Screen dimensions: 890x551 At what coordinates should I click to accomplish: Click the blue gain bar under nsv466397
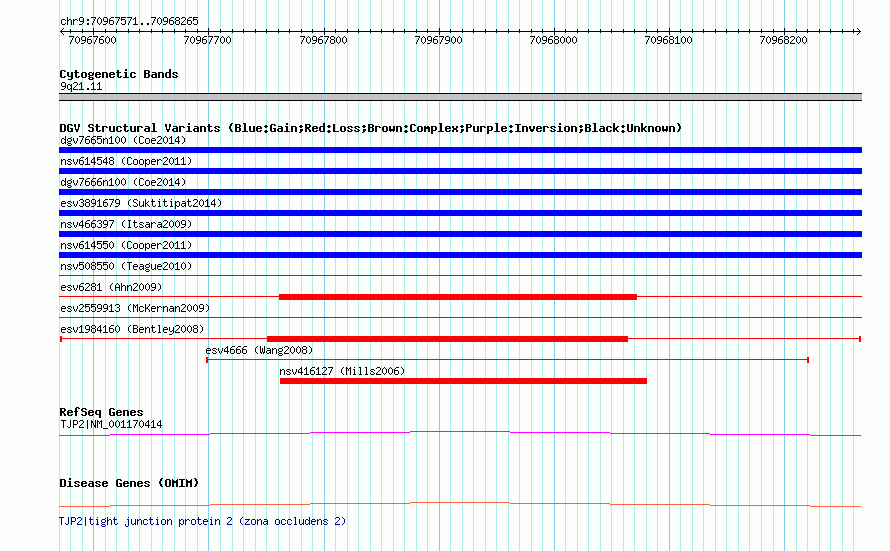click(460, 234)
